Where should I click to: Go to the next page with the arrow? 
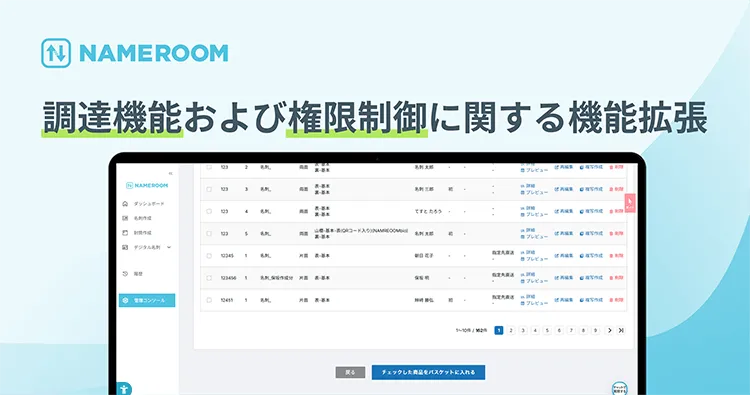(x=609, y=330)
